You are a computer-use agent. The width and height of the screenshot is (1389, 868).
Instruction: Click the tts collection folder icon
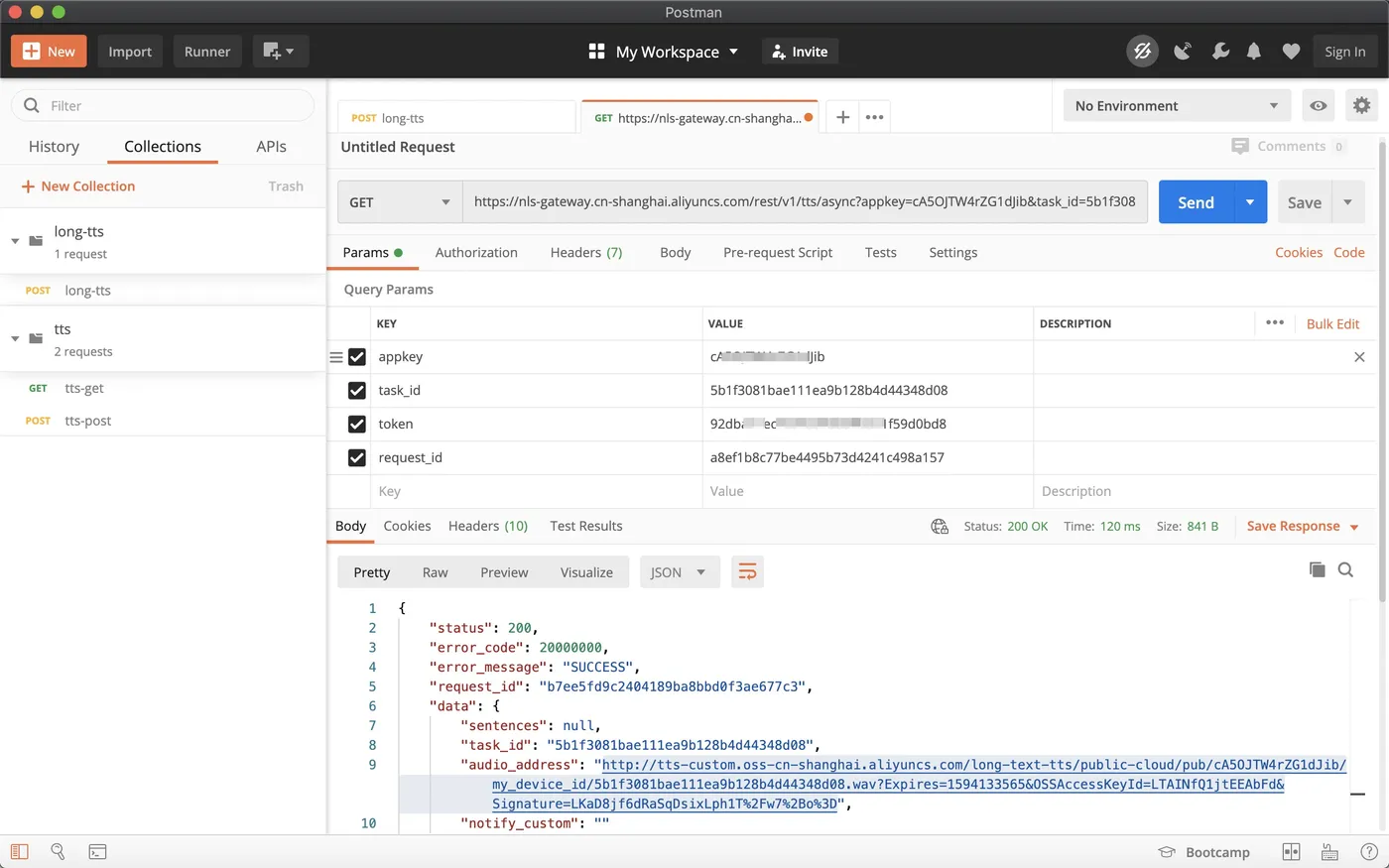36,338
